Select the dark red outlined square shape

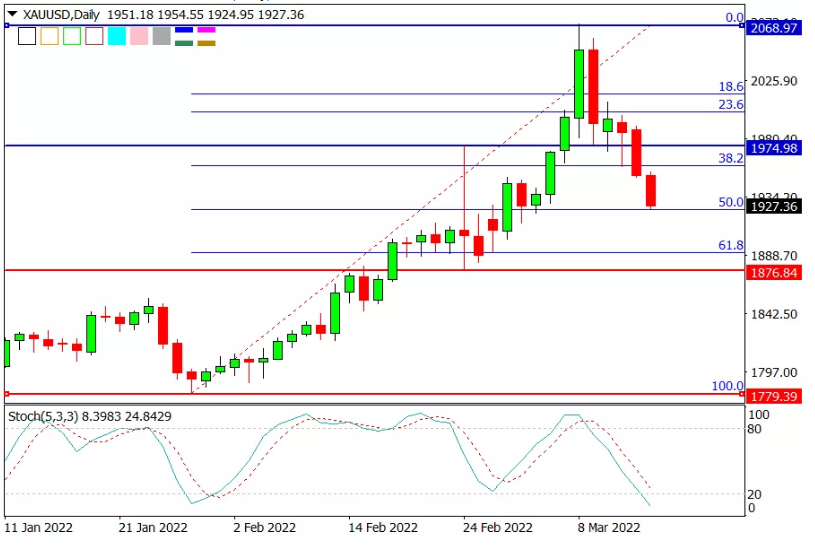tap(94, 36)
